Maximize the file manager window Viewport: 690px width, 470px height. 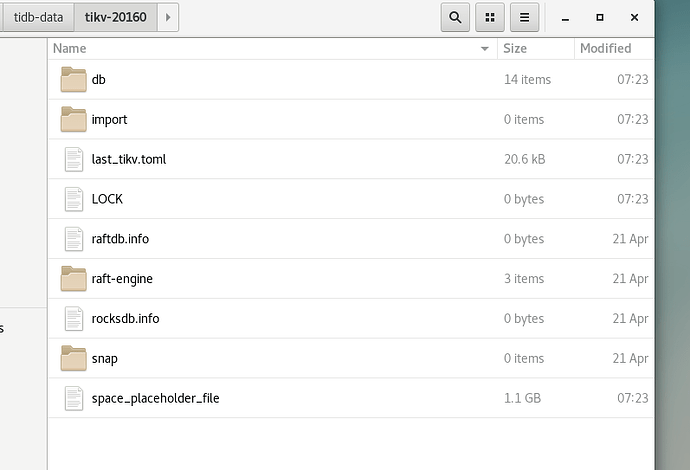(x=600, y=18)
